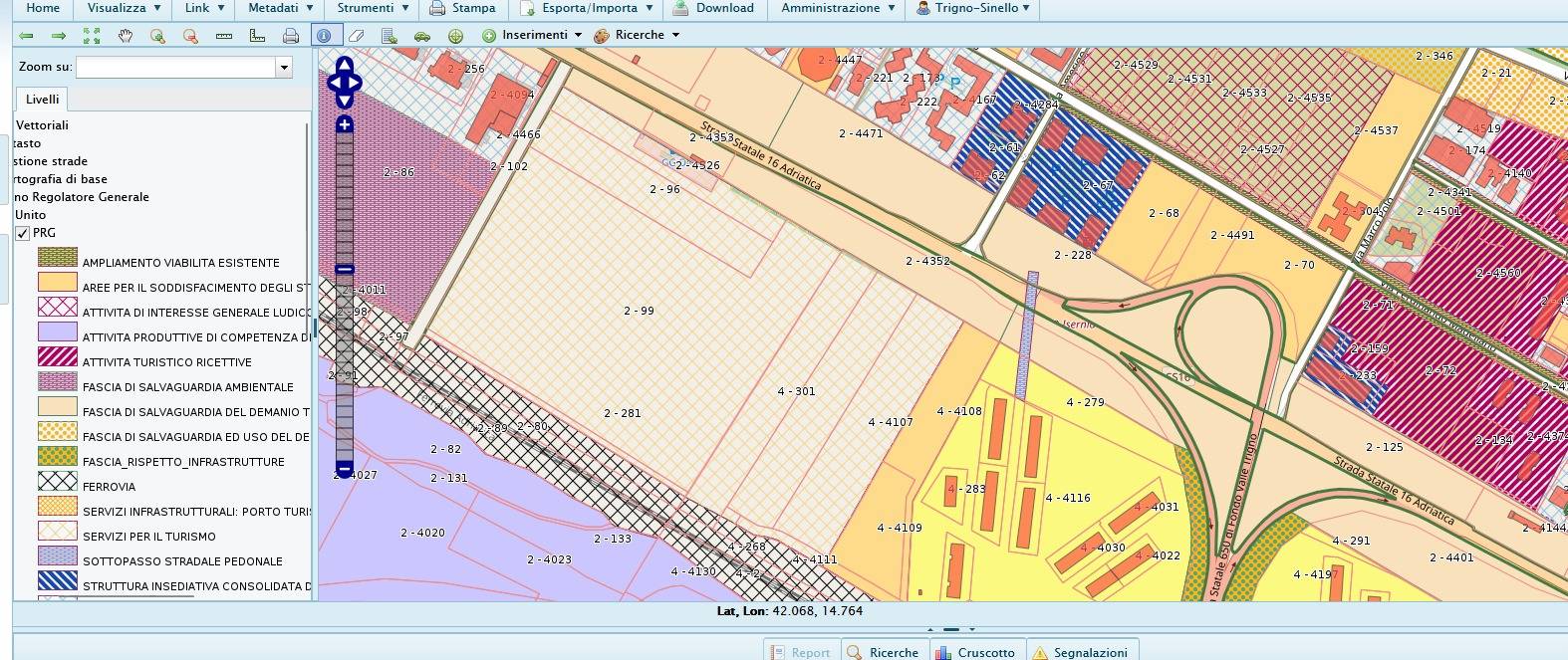Activate the zoom in magnifier tool
1568x660 pixels.
(x=157, y=36)
